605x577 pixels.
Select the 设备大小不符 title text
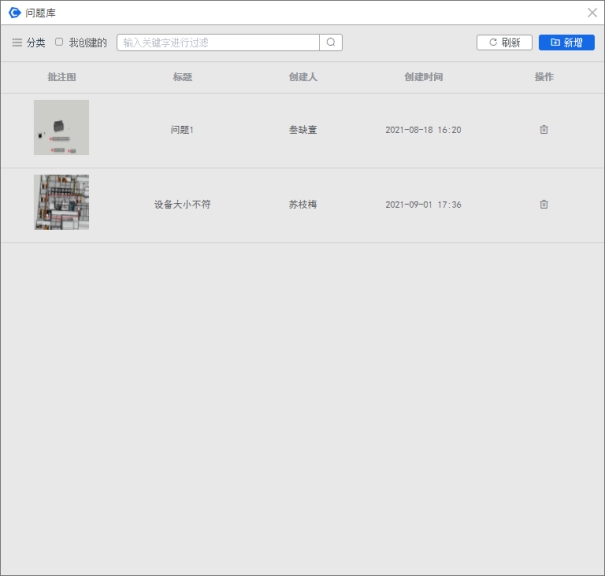[182, 205]
